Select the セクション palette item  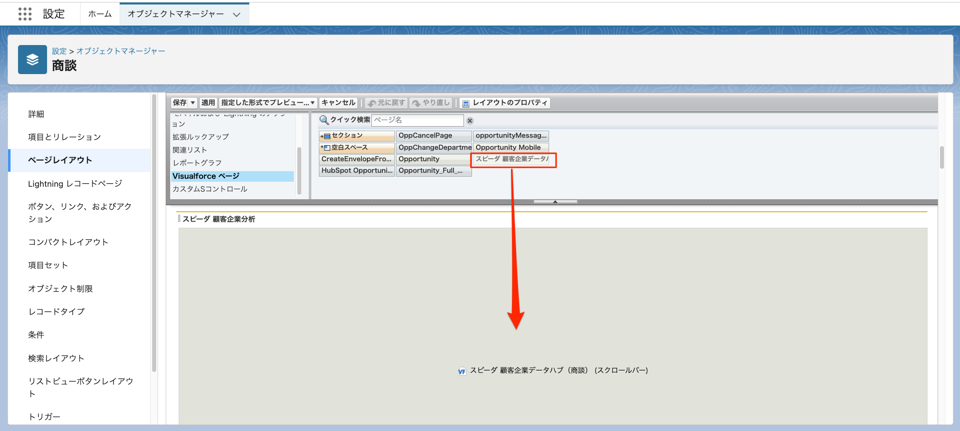point(356,135)
